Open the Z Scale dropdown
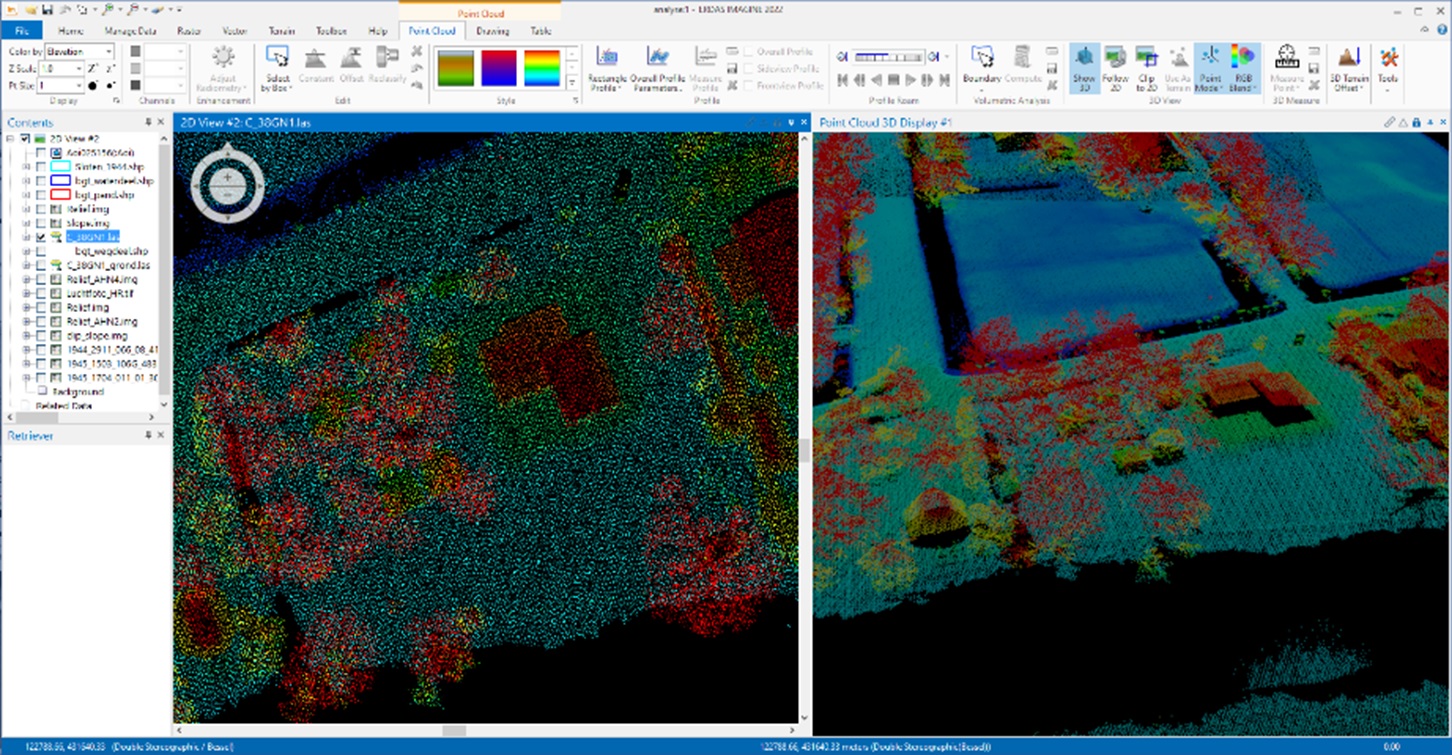The image size is (1452, 755). [78, 69]
